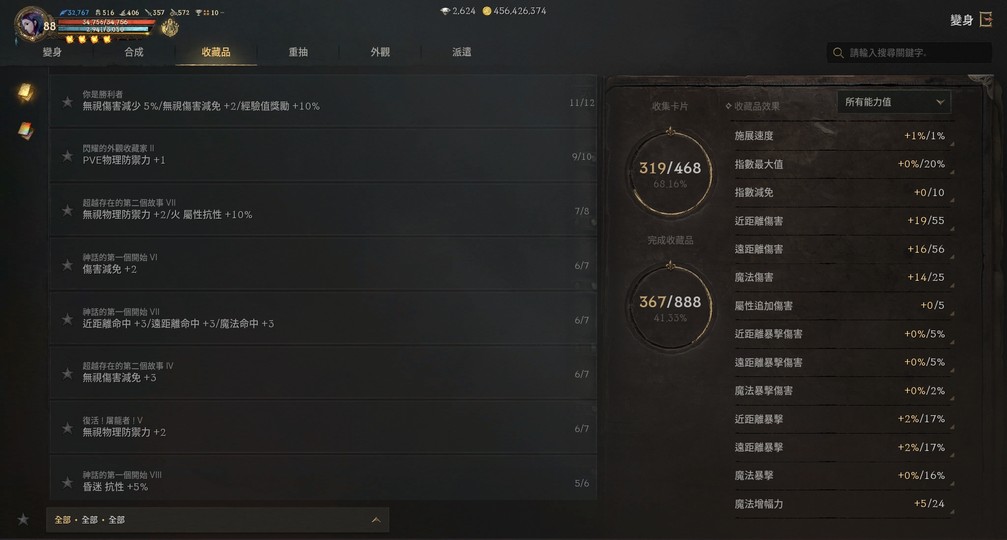This screenshot has width=1007, height=540.
Task: Switch to the 合成 tab
Action: tap(134, 52)
